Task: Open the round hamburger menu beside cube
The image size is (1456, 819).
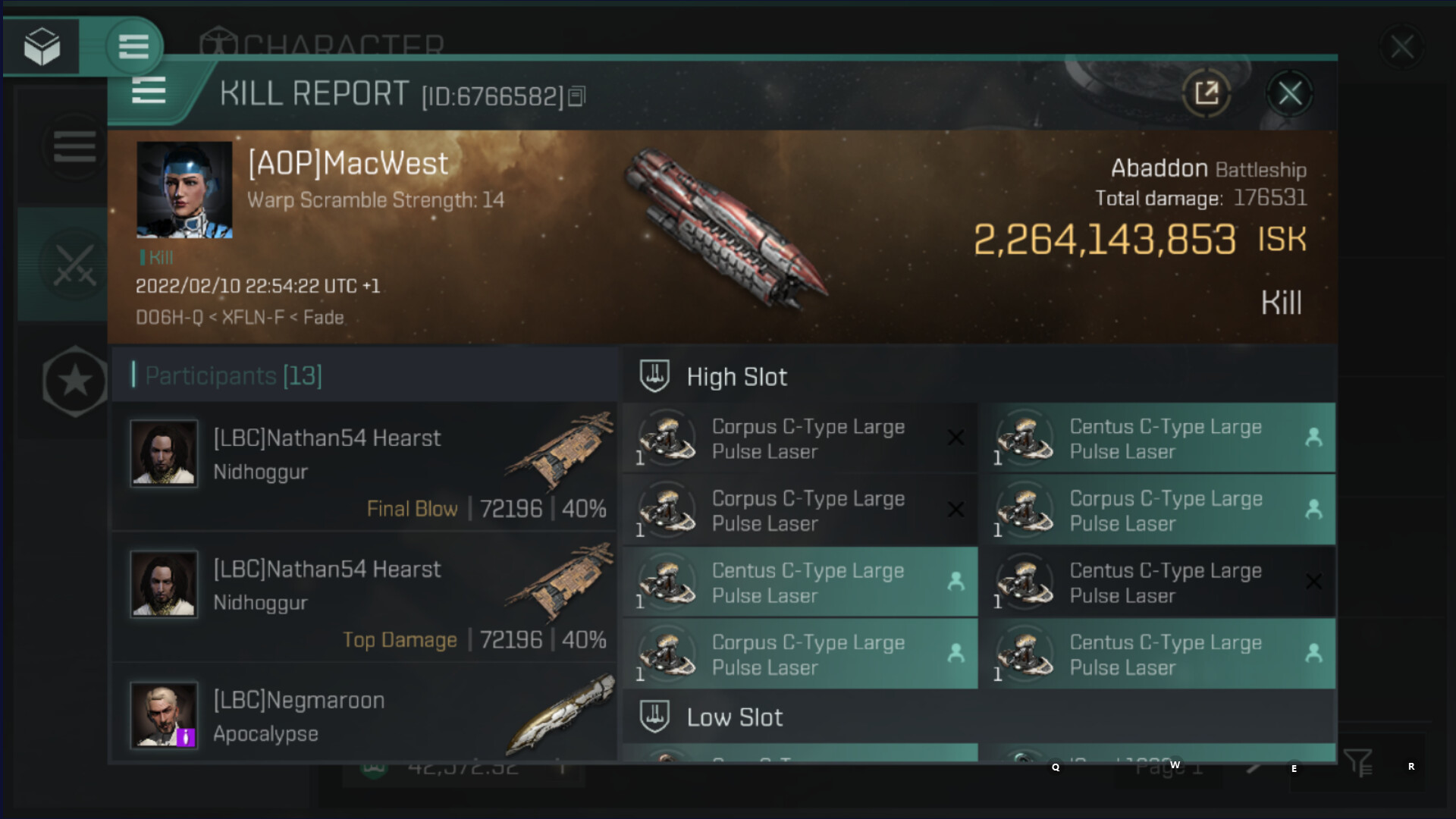Action: pyautogui.click(x=133, y=47)
